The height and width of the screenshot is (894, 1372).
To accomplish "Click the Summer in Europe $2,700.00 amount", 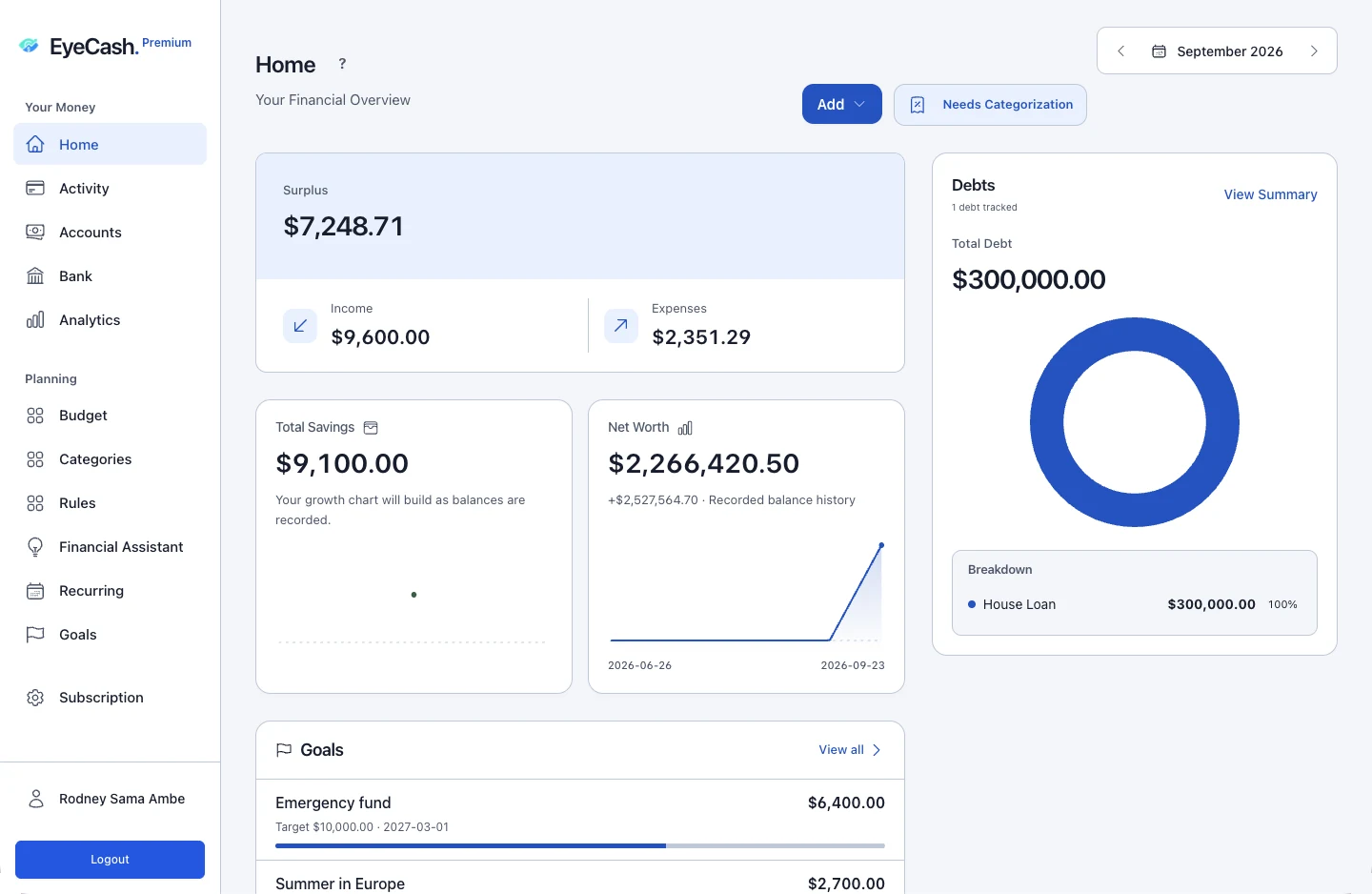I will point(846,884).
